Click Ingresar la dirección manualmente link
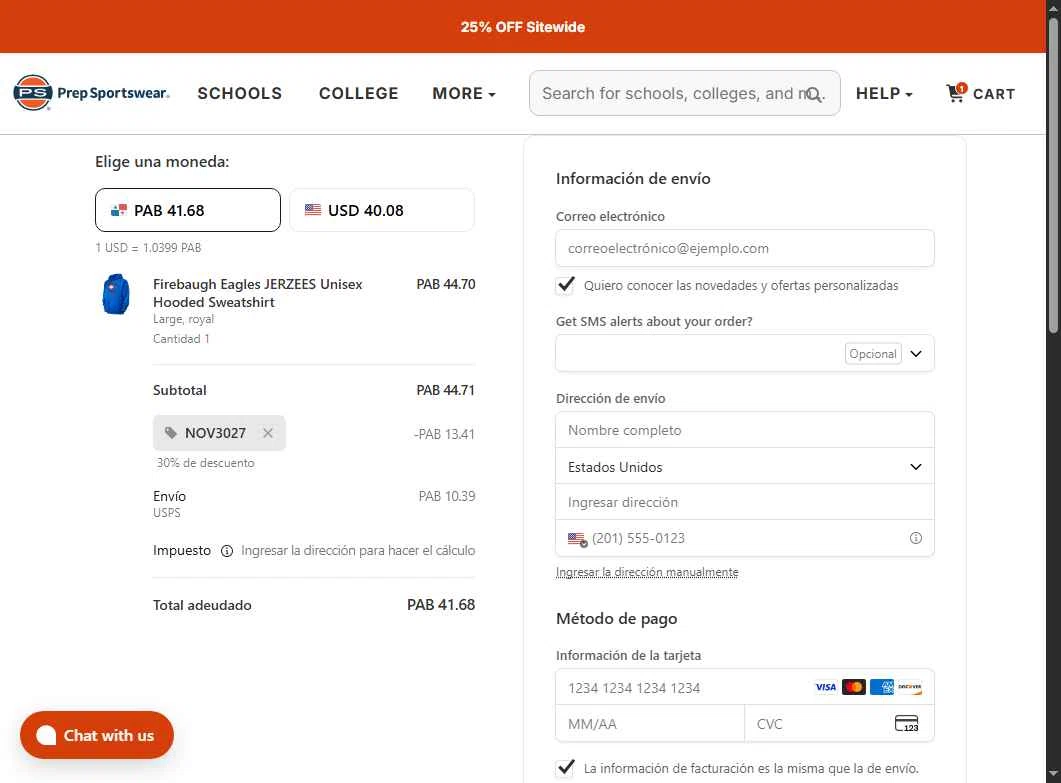1061x783 pixels. click(x=647, y=572)
